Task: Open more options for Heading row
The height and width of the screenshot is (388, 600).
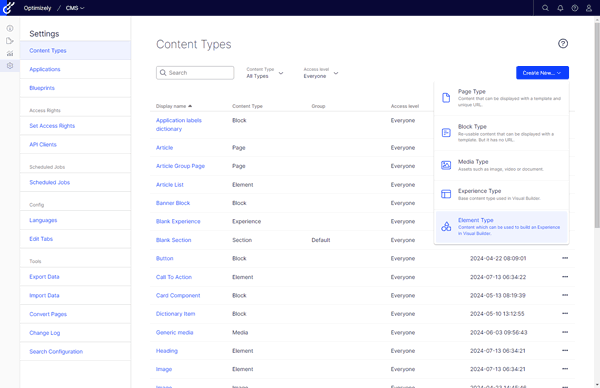Action: coord(565,351)
